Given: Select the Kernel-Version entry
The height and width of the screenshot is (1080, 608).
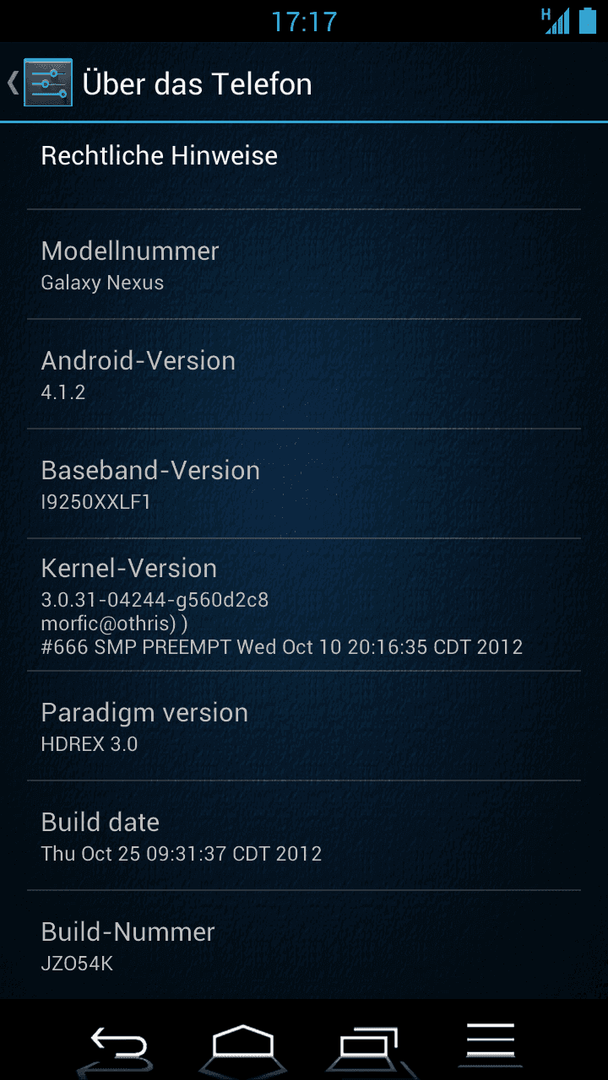Looking at the screenshot, I should pos(304,604).
